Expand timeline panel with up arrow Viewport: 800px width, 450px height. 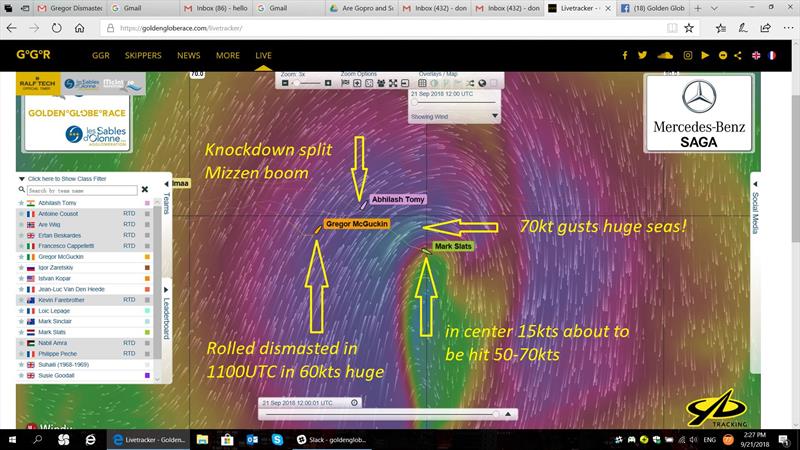coord(508,414)
